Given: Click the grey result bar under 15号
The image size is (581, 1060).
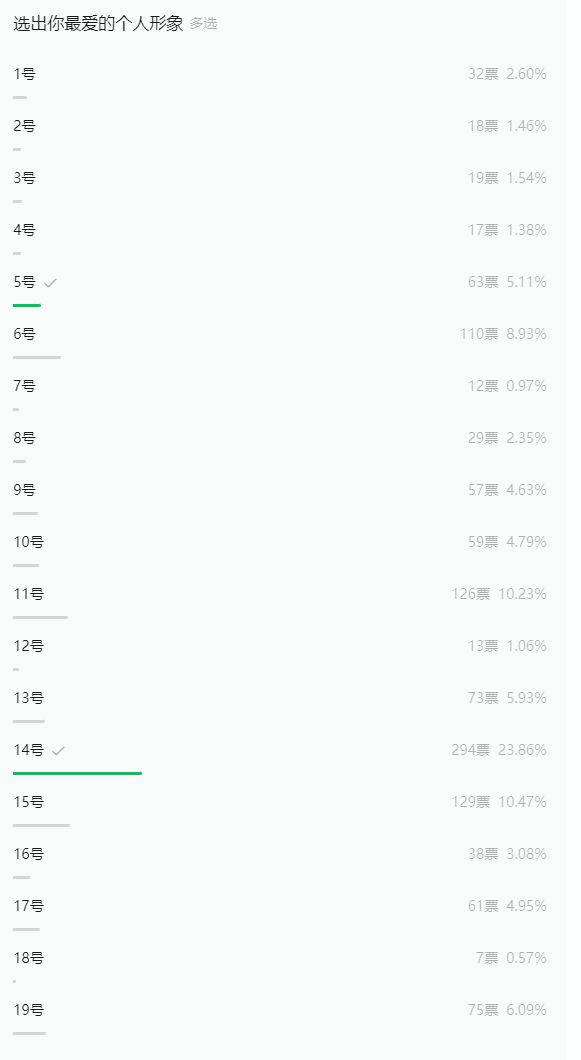Looking at the screenshot, I should pos(41,825).
